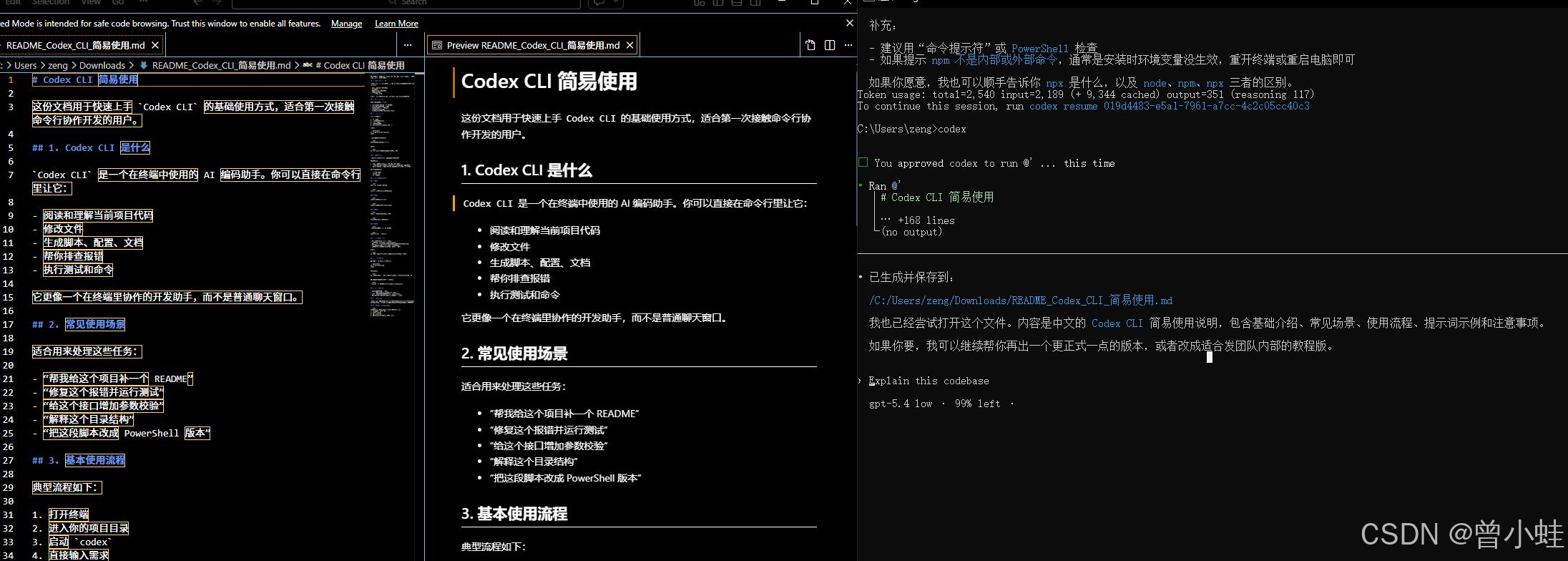Click the markdown file icon in breadcrumb
This screenshot has width=1568, height=561.
coord(143,65)
